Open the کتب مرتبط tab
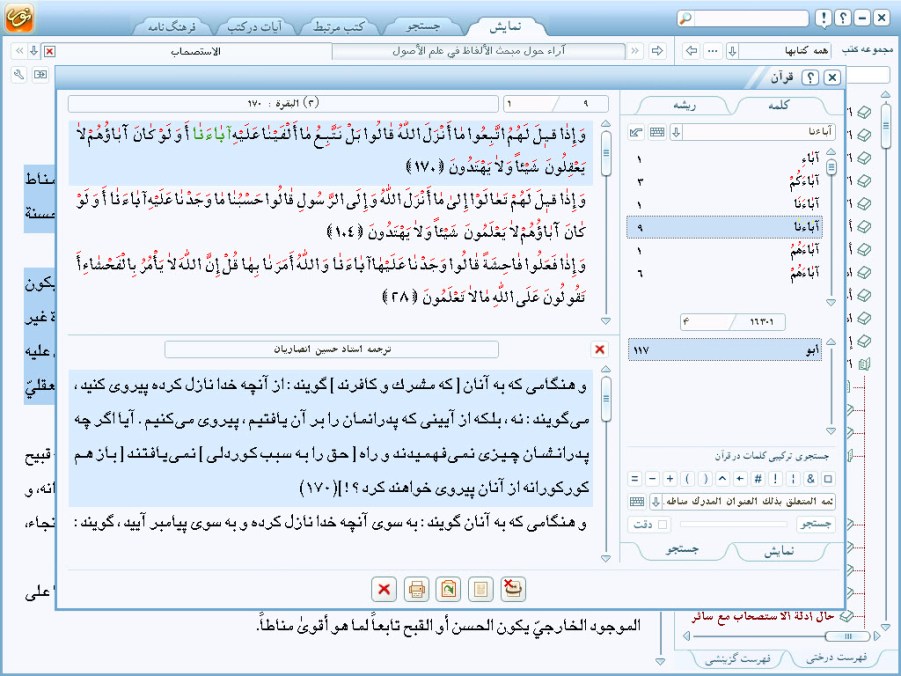This screenshot has height=676, width=901. click(338, 26)
